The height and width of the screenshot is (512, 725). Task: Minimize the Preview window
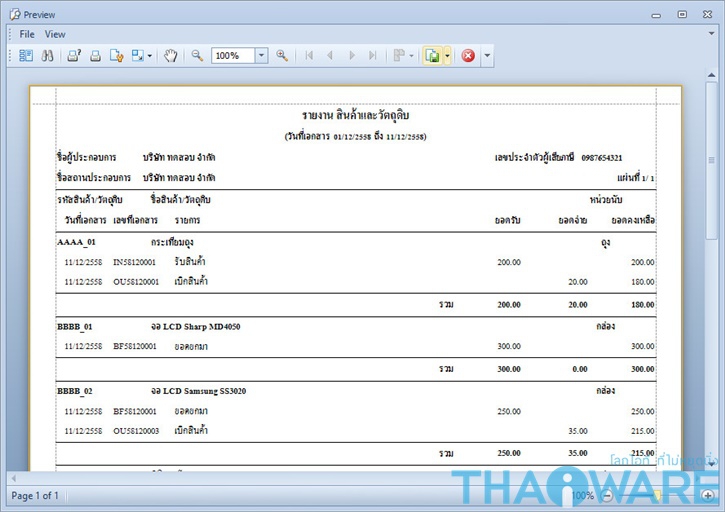coord(656,15)
